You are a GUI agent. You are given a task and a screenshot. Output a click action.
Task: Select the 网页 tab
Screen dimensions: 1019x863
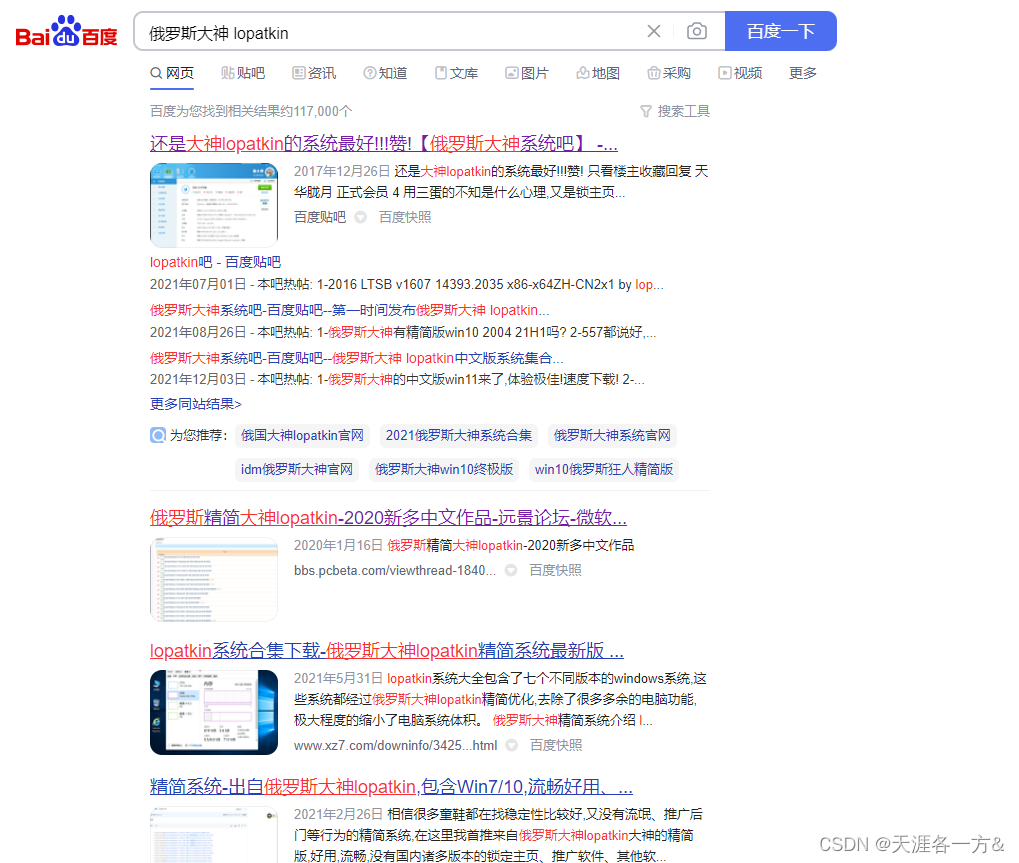172,73
